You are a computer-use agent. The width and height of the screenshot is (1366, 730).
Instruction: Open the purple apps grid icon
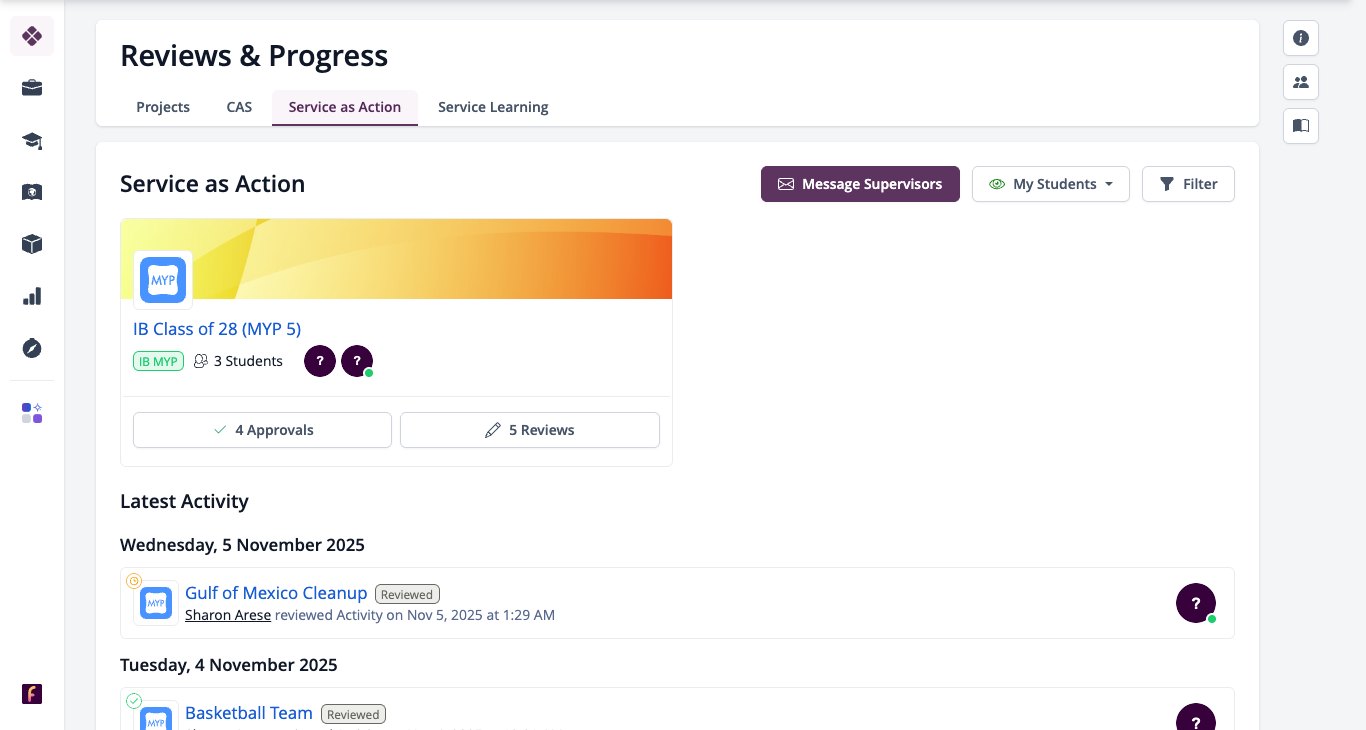32,413
